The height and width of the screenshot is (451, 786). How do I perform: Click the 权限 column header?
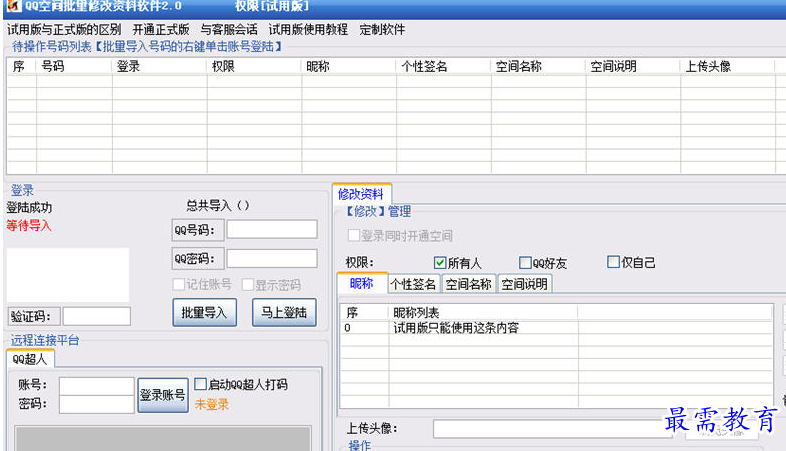click(254, 66)
